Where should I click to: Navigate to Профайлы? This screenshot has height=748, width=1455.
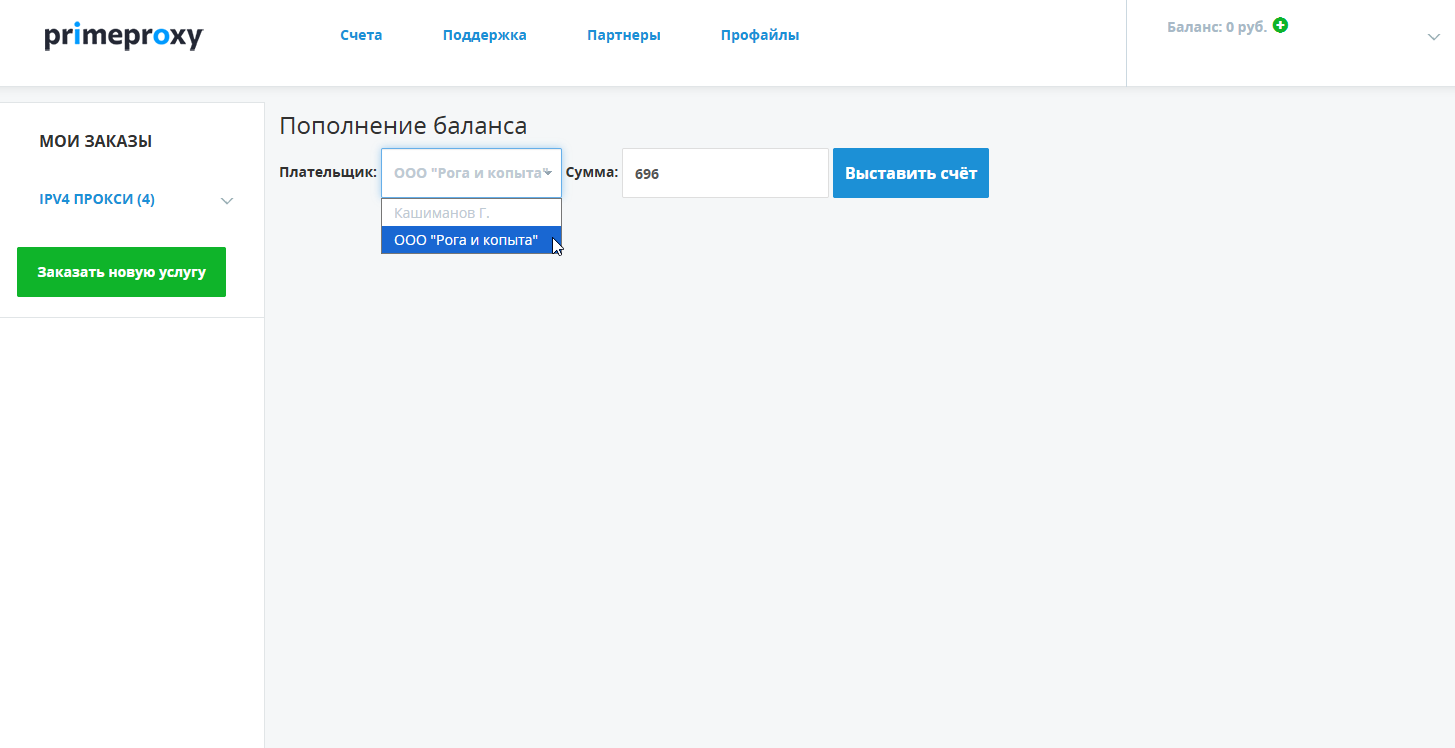[760, 35]
